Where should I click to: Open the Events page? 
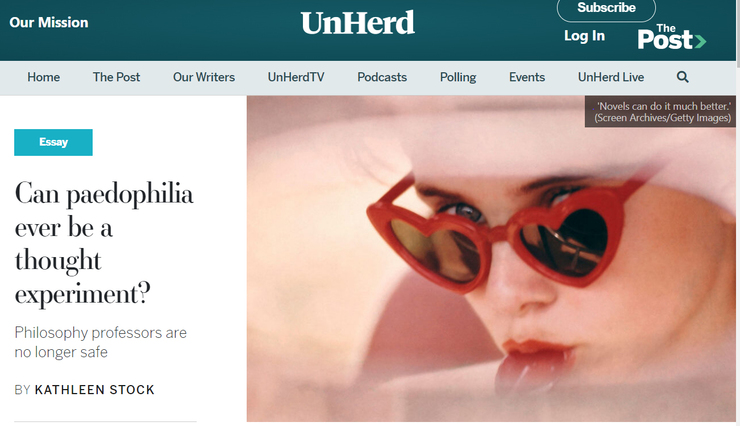527,77
